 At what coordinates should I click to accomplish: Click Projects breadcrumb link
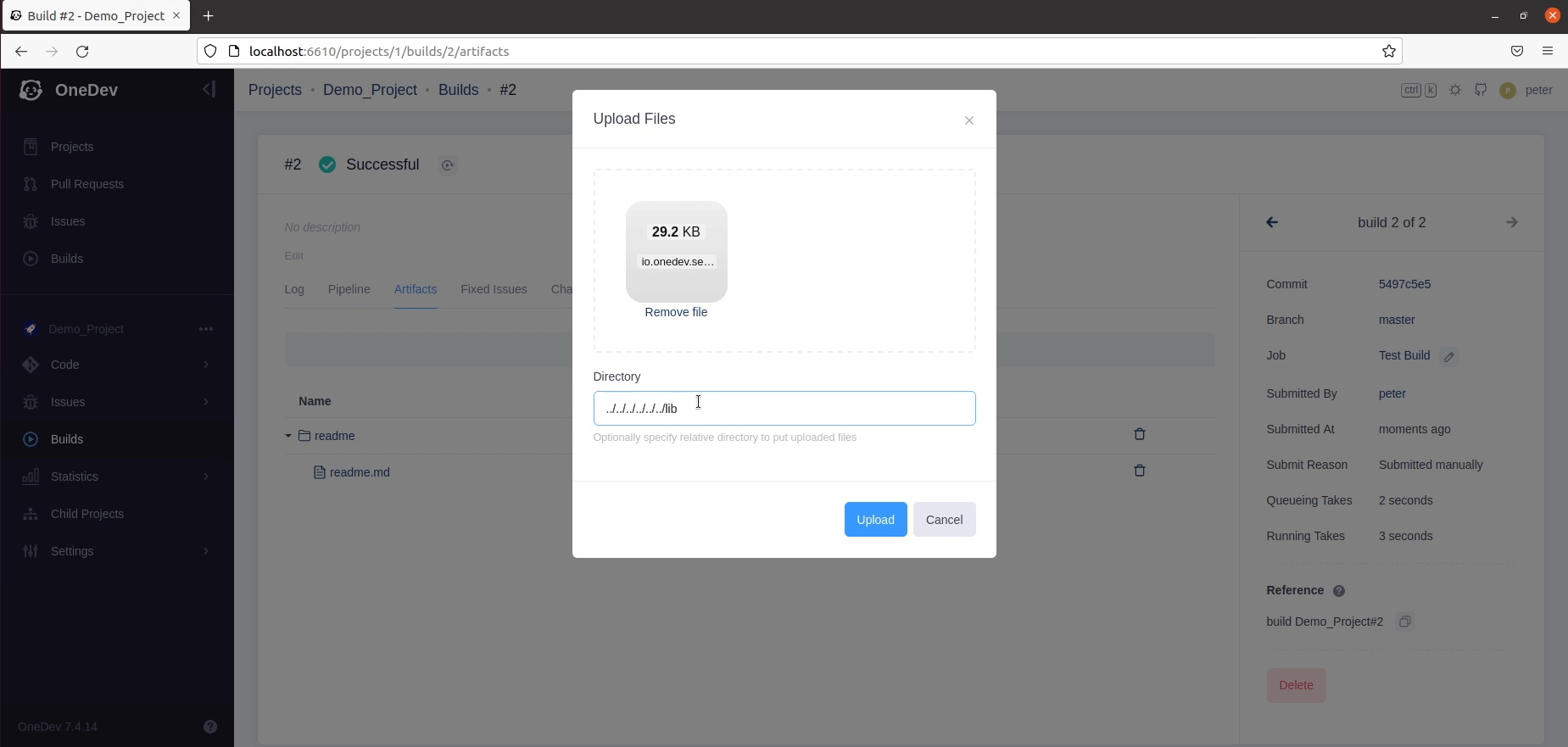coord(275,90)
